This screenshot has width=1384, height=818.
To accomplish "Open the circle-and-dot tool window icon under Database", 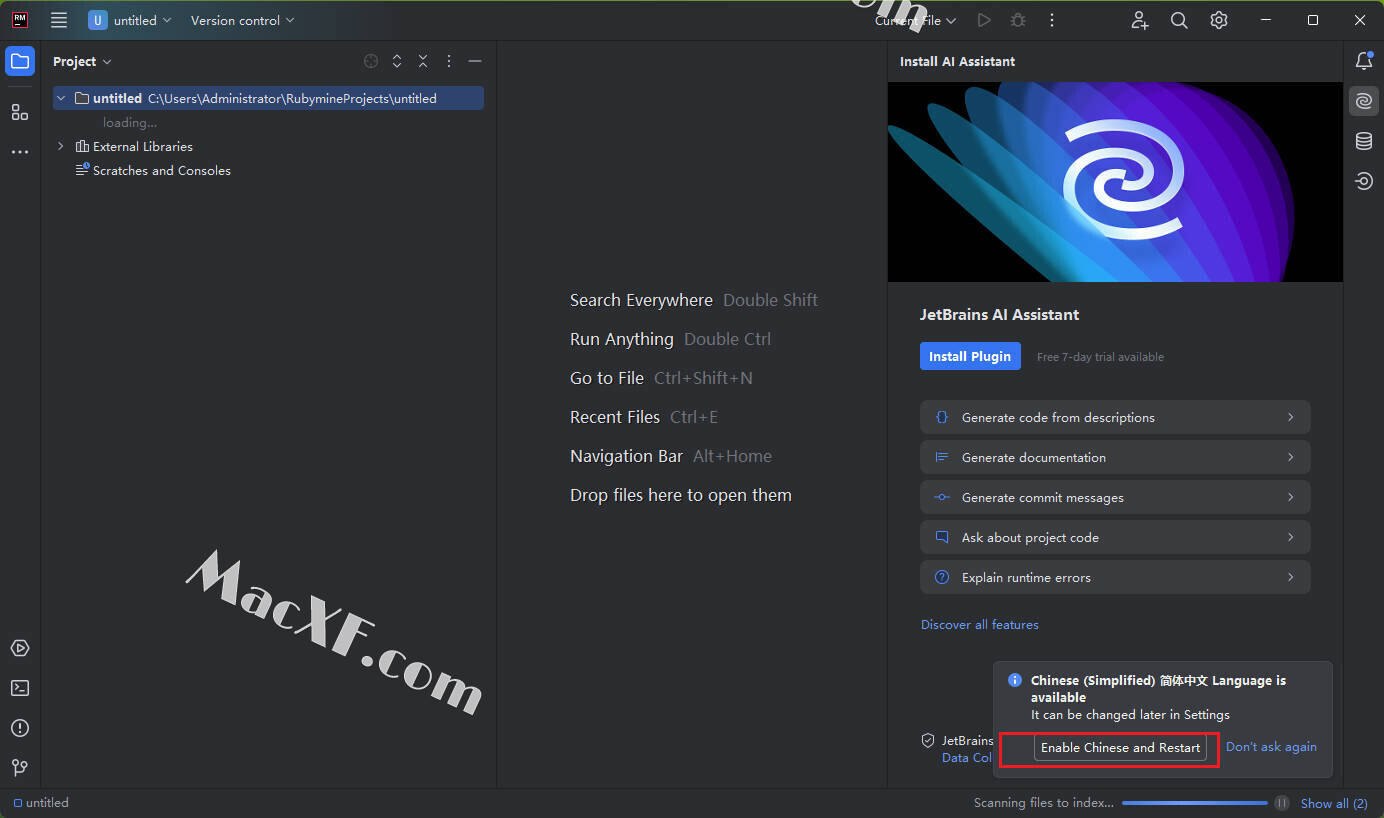I will (1364, 181).
